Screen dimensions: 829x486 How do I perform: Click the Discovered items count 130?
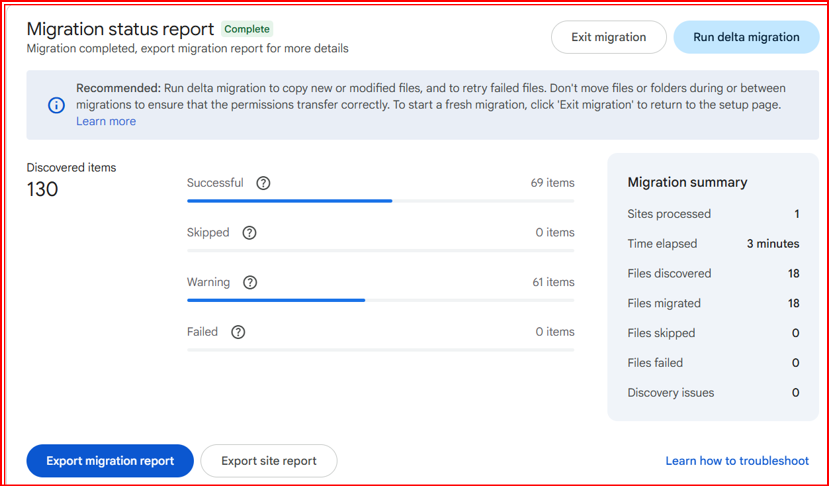(43, 189)
